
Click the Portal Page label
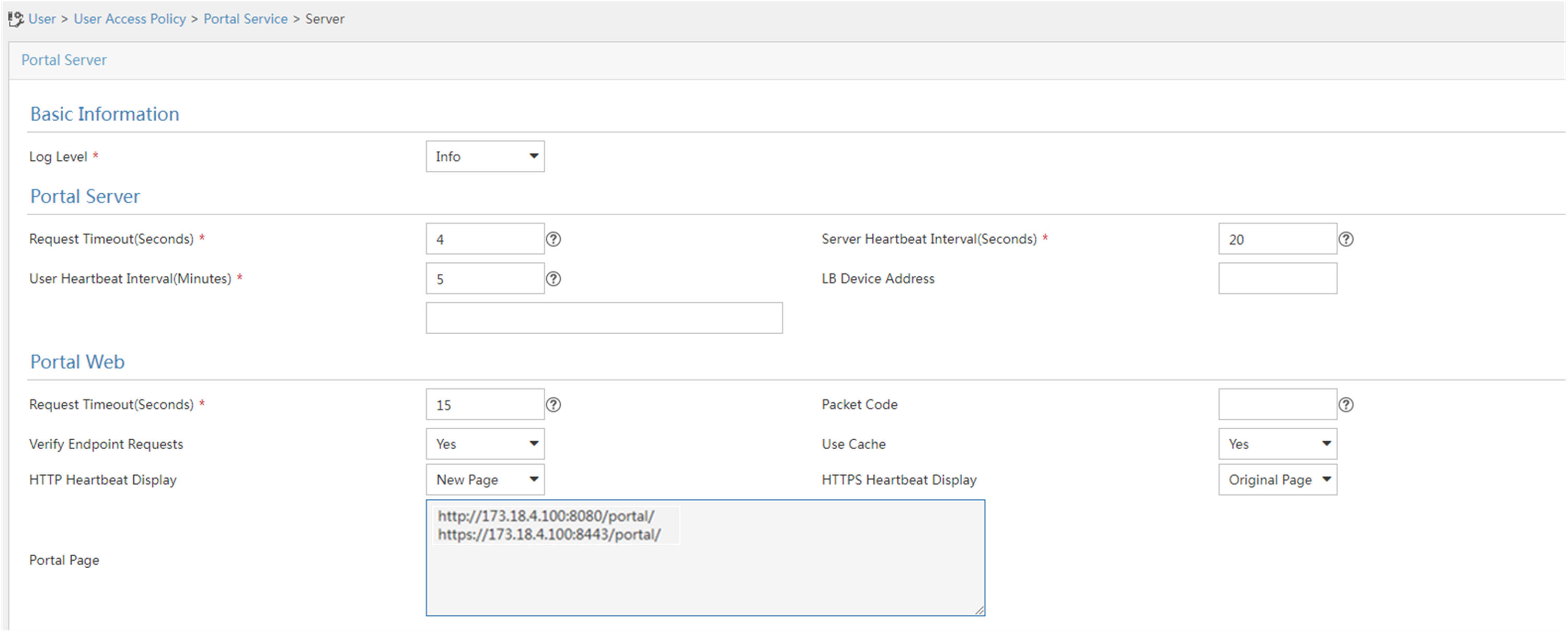point(64,560)
